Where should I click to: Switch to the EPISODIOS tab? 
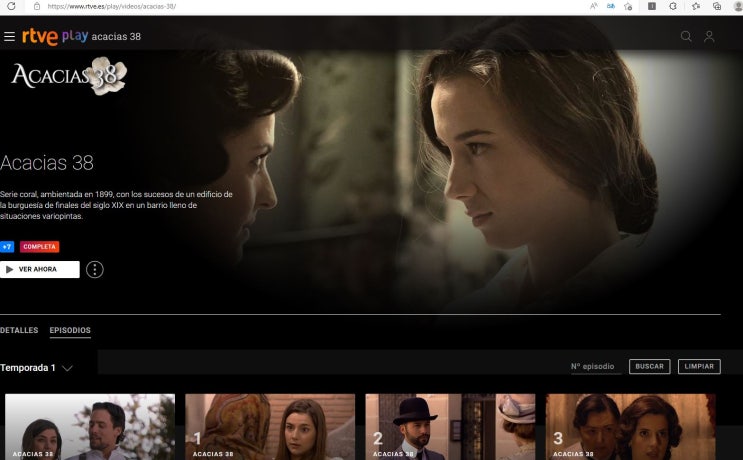coord(70,330)
